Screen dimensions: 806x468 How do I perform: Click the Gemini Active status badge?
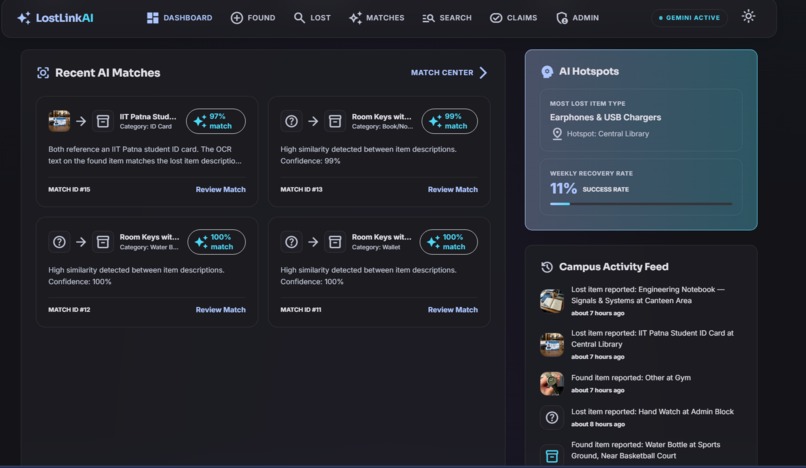tap(689, 17)
